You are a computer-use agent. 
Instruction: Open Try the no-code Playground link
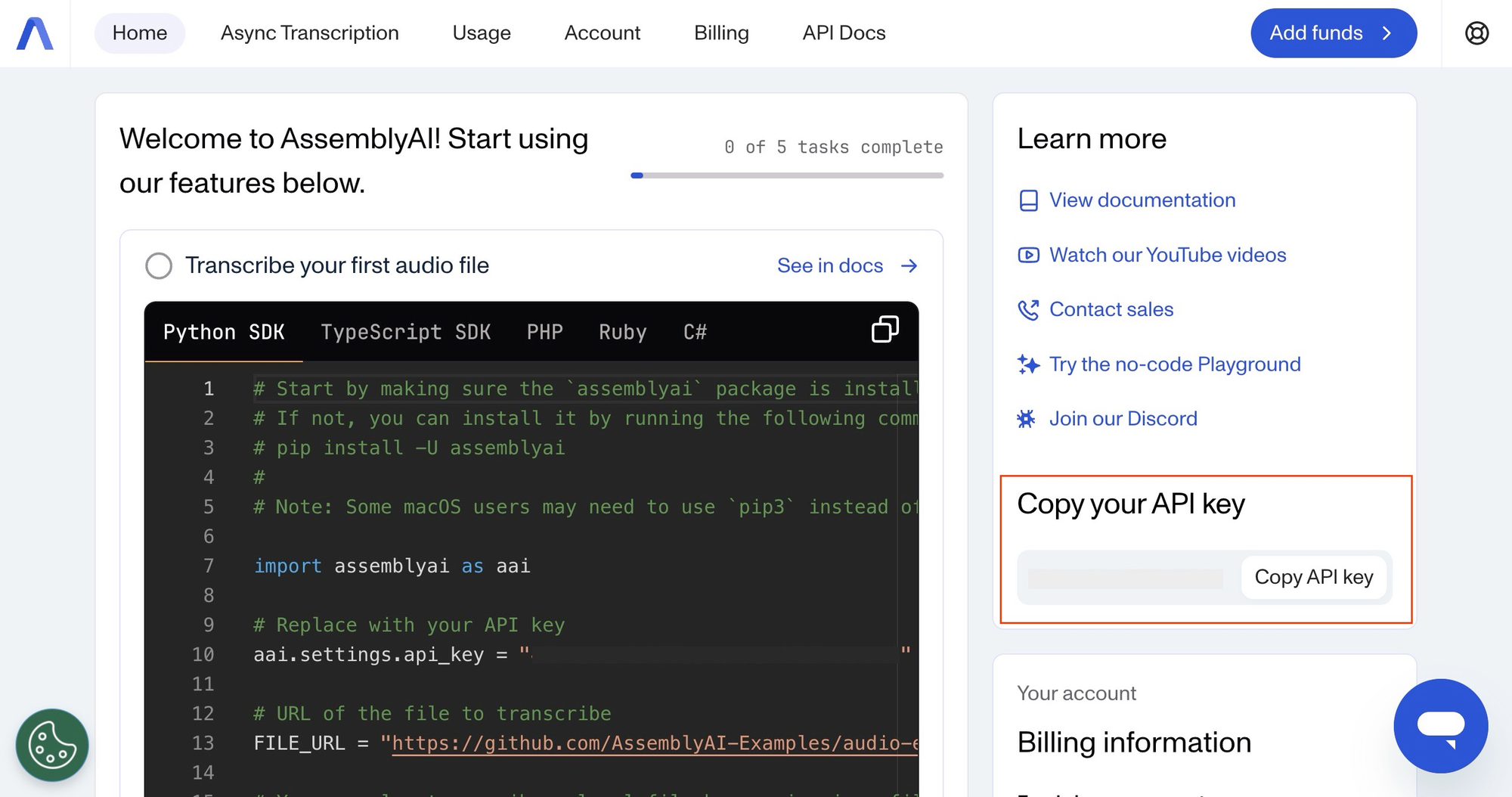[1175, 364]
